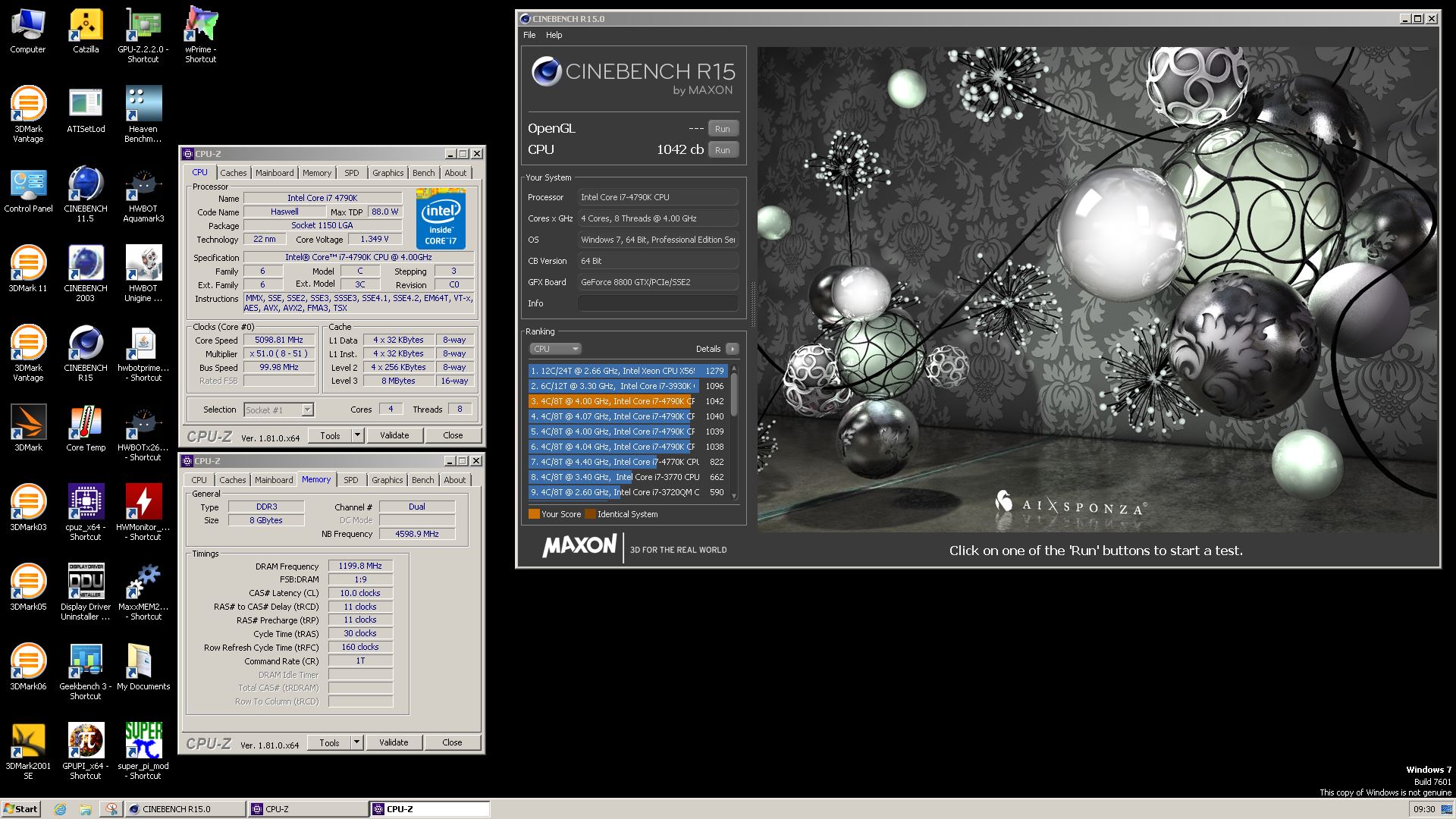Switch to the Mainboard tab in the upper CPU-Z window

point(275,173)
